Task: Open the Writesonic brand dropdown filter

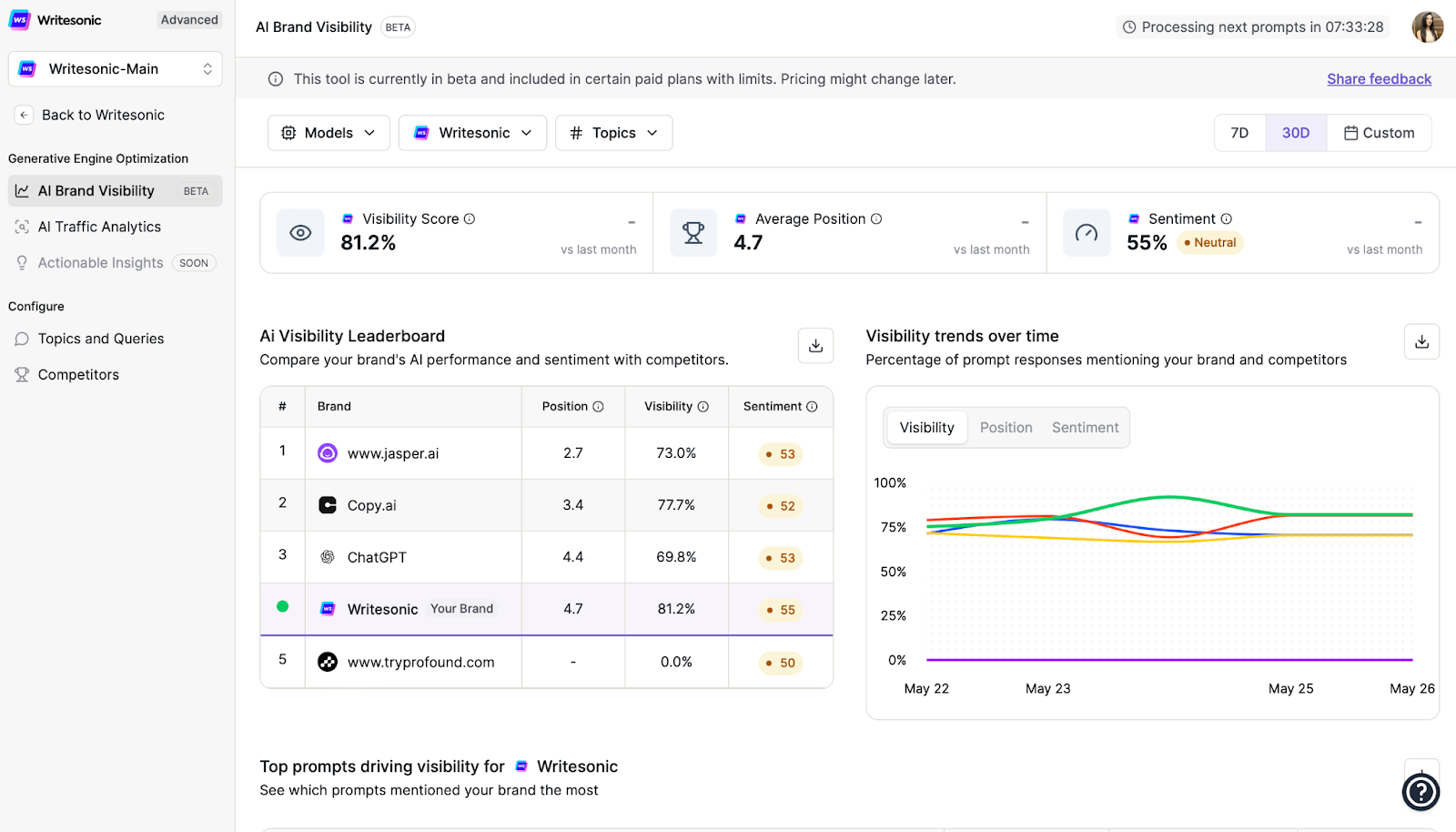Action: pos(472,133)
